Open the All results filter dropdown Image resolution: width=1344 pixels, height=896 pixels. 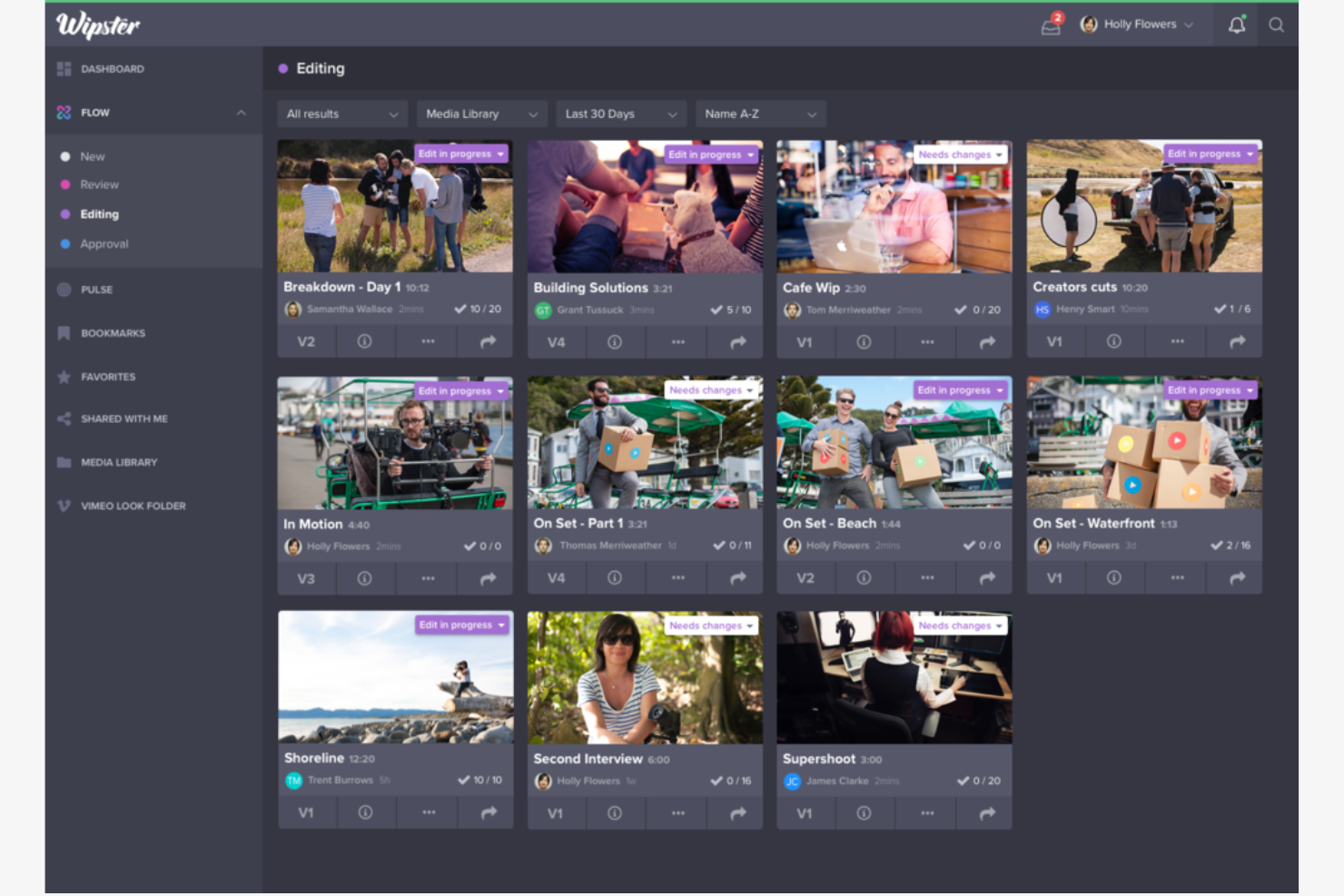(341, 114)
